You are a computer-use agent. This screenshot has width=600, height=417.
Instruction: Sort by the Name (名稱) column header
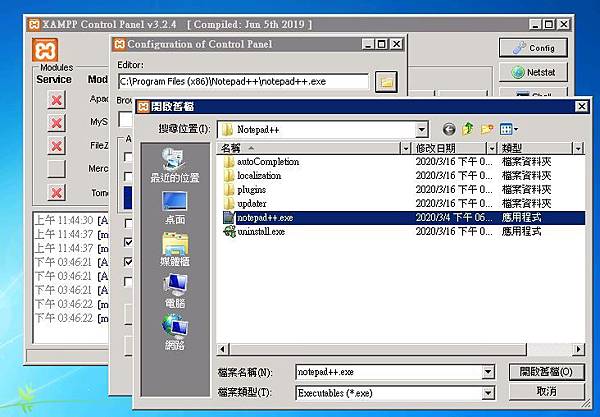pyautogui.click(x=309, y=148)
